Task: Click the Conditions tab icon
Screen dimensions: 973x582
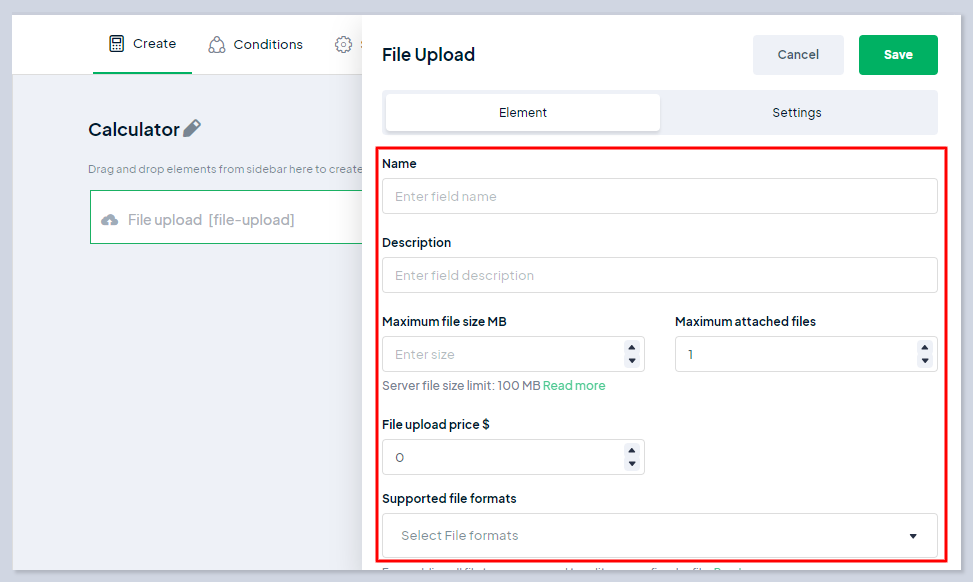Action: point(217,45)
